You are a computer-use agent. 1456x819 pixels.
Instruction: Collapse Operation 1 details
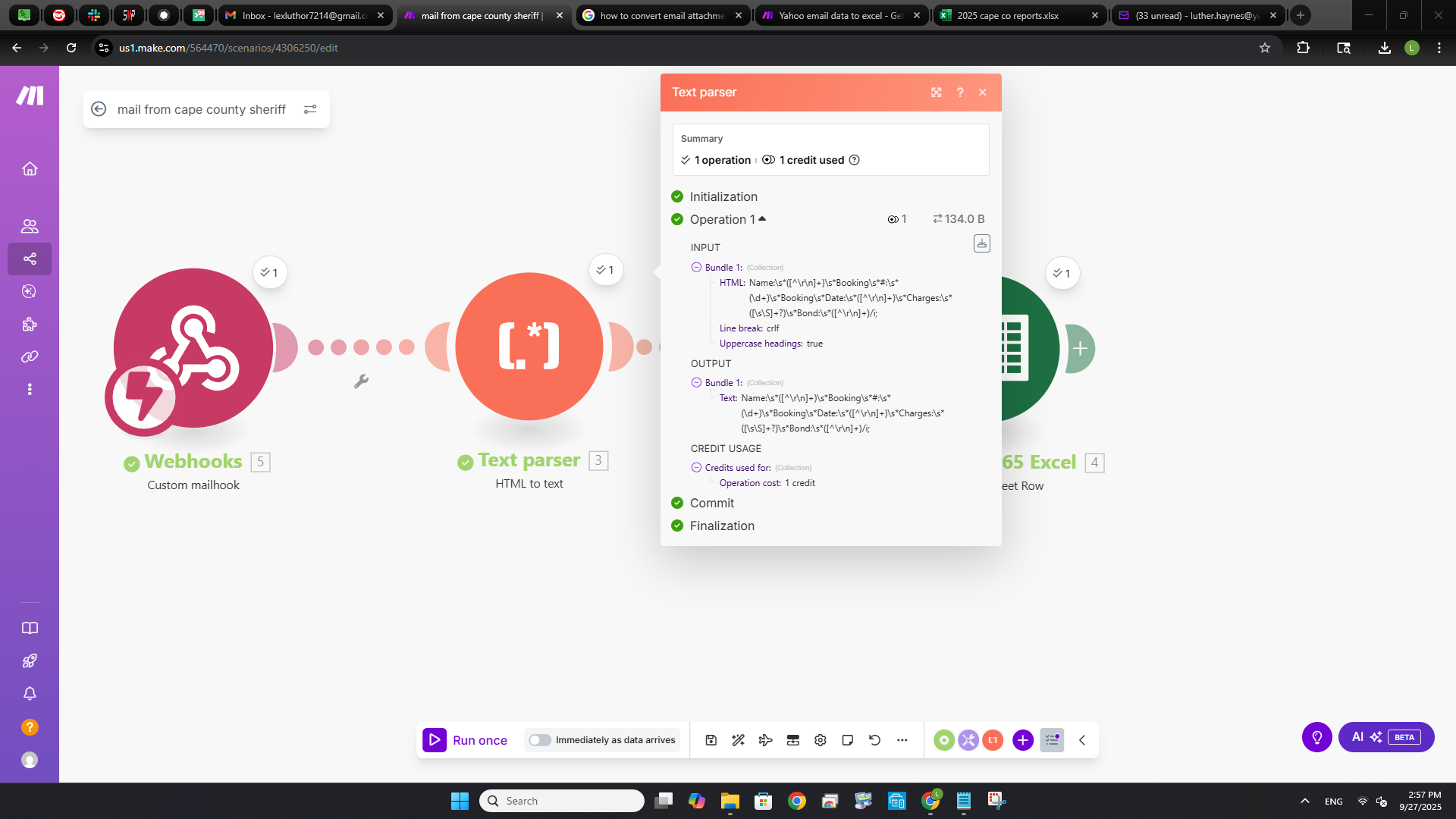[762, 219]
